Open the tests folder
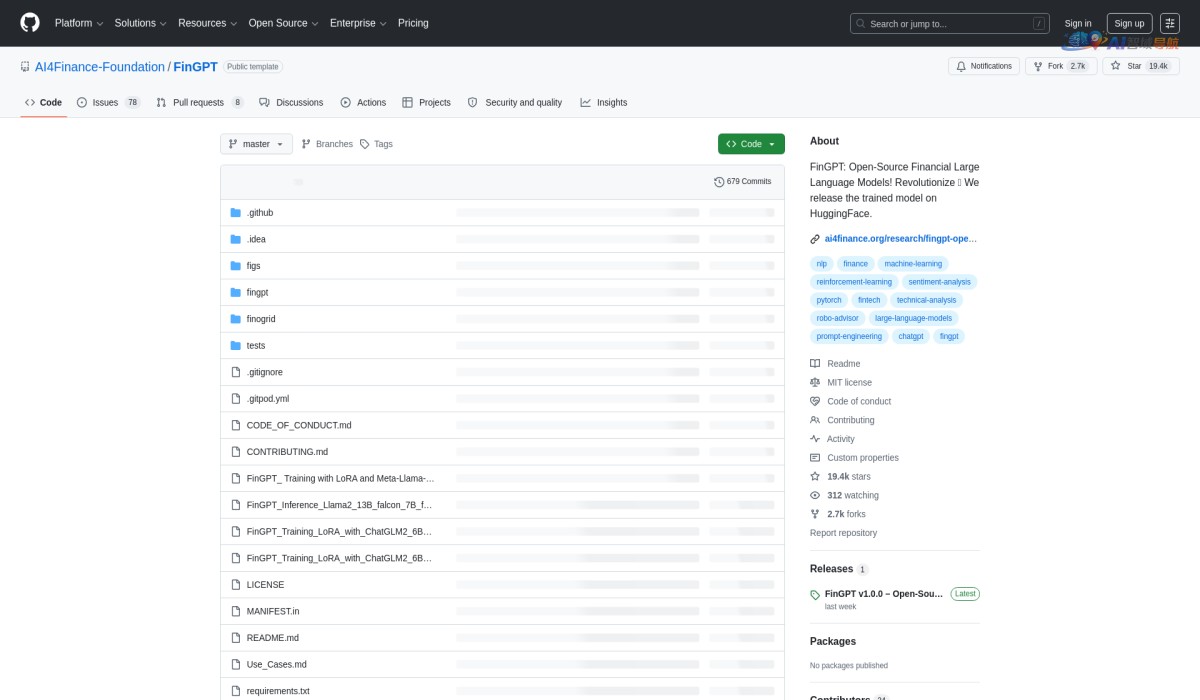The width and height of the screenshot is (1200, 700). [x=256, y=345]
